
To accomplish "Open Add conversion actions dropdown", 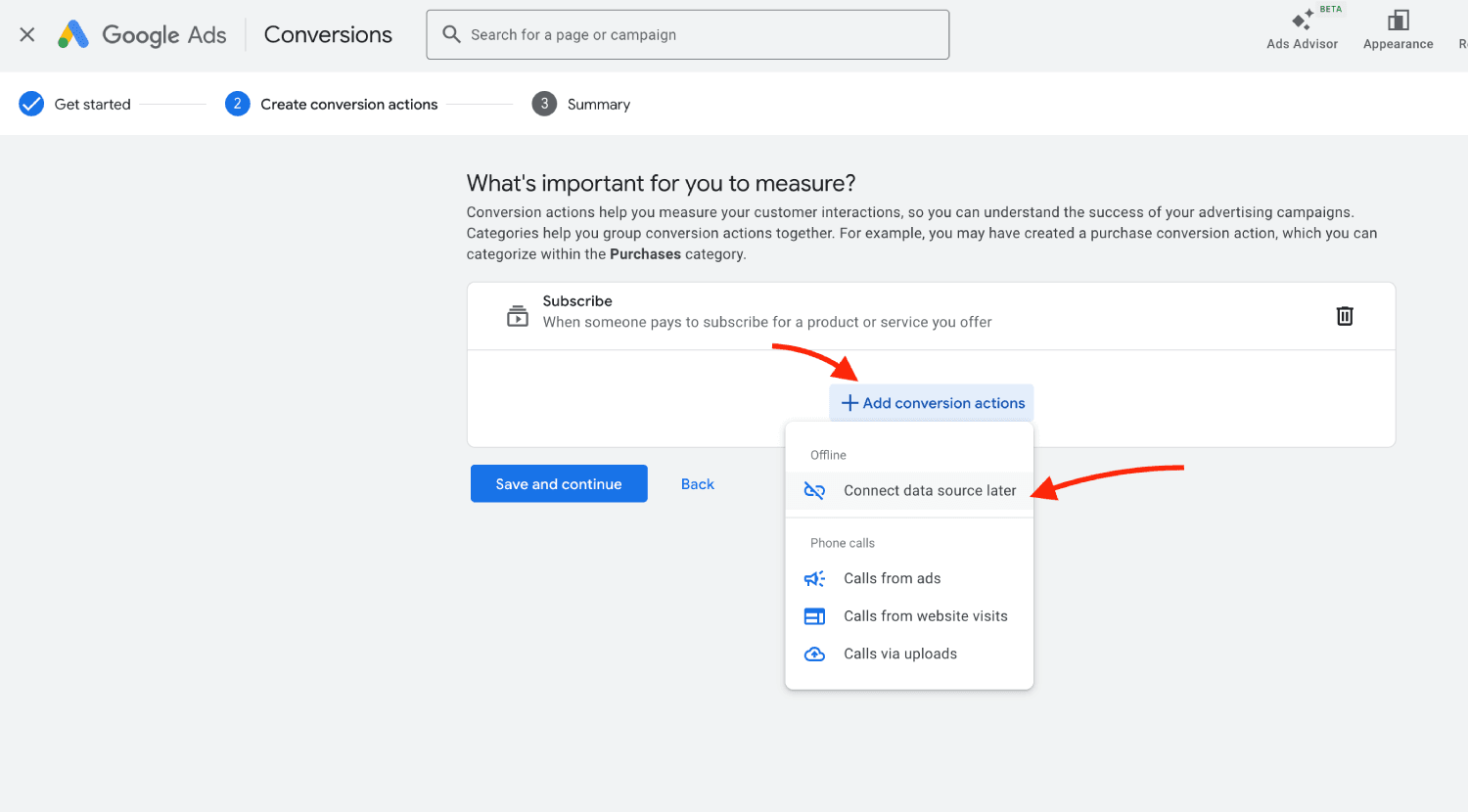I will click(932, 403).
